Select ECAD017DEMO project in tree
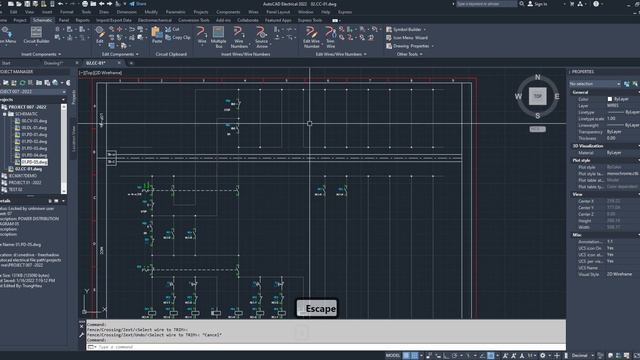640x360 pixels. click(23, 176)
